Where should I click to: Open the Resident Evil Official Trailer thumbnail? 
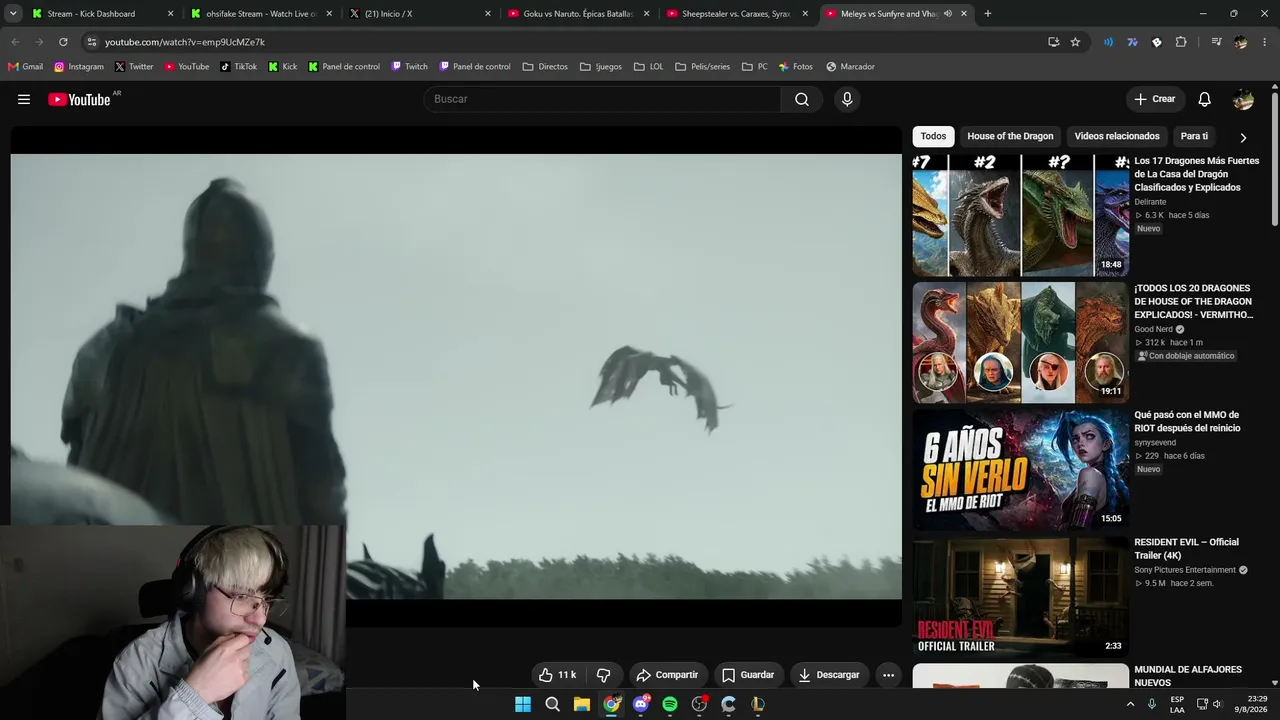tap(1020, 596)
